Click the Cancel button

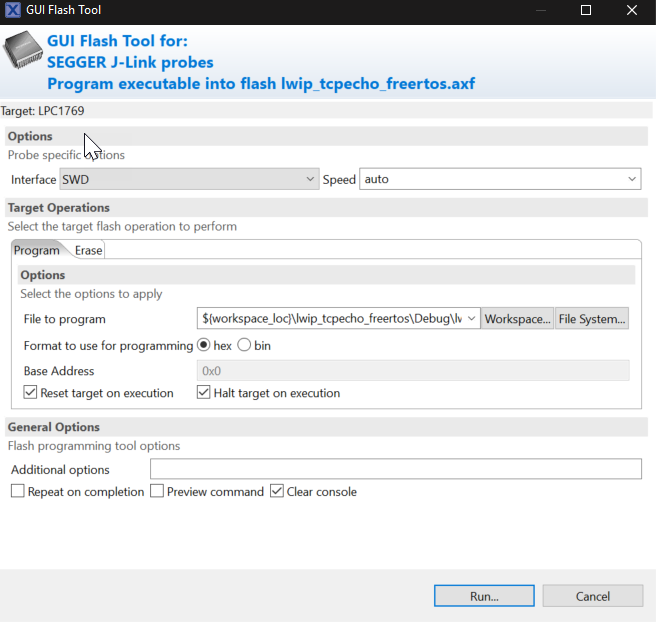592,596
